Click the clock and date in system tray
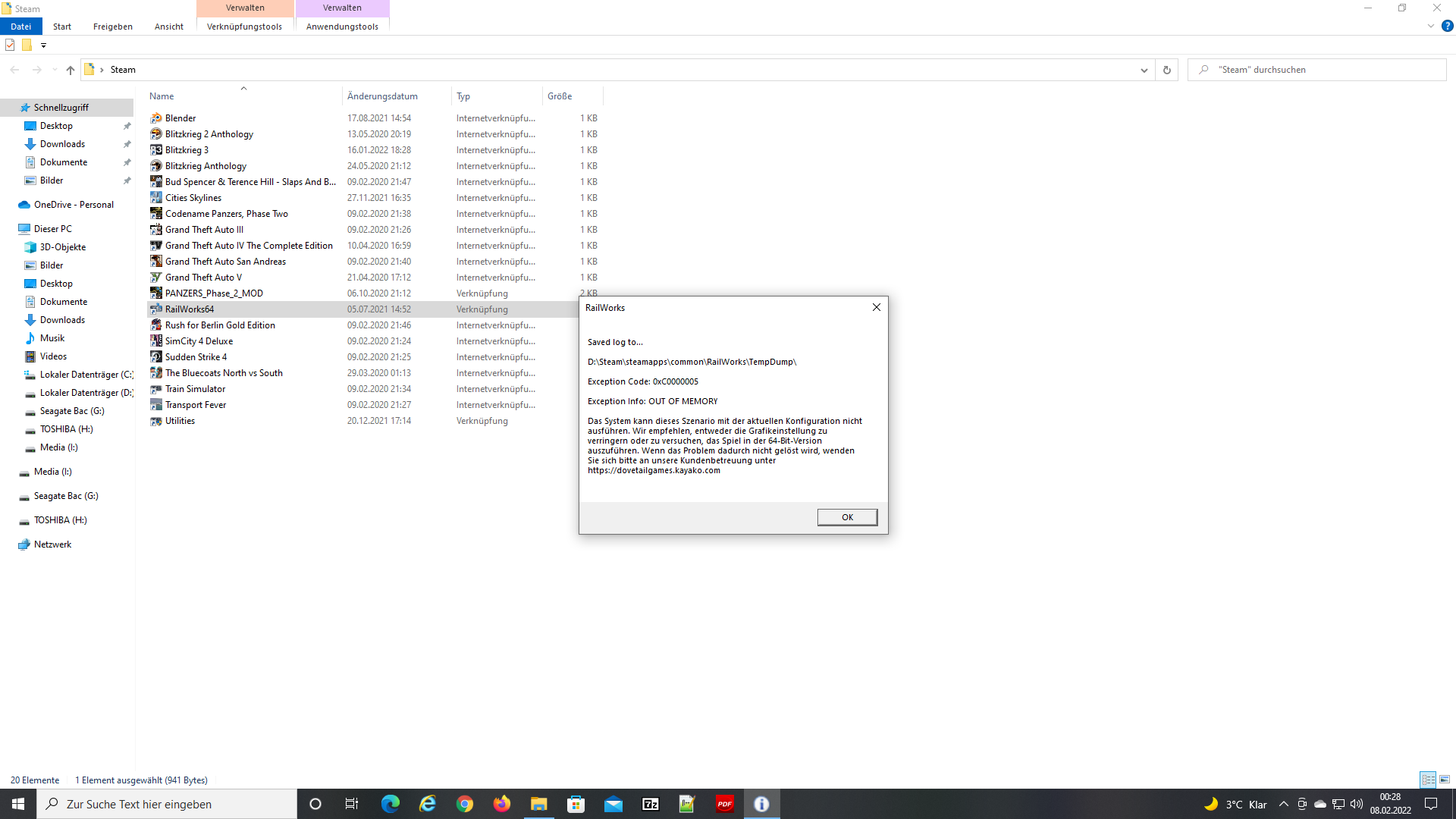 point(1390,804)
